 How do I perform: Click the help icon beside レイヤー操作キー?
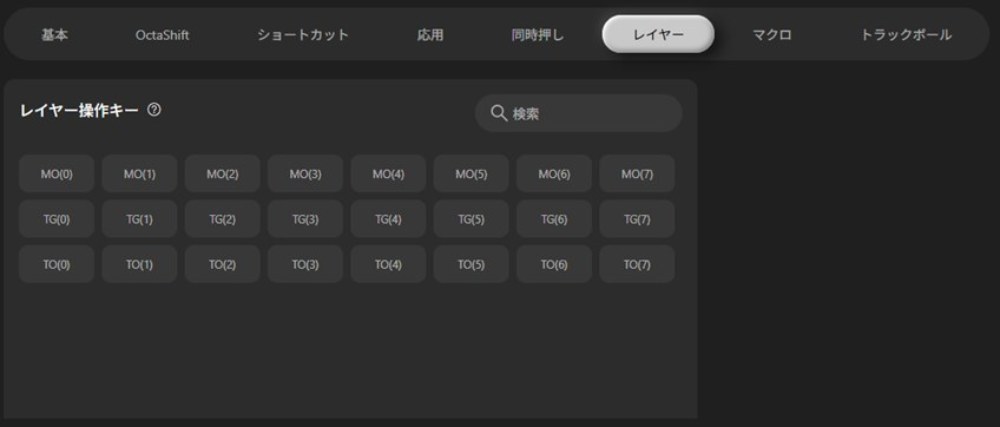tap(154, 110)
